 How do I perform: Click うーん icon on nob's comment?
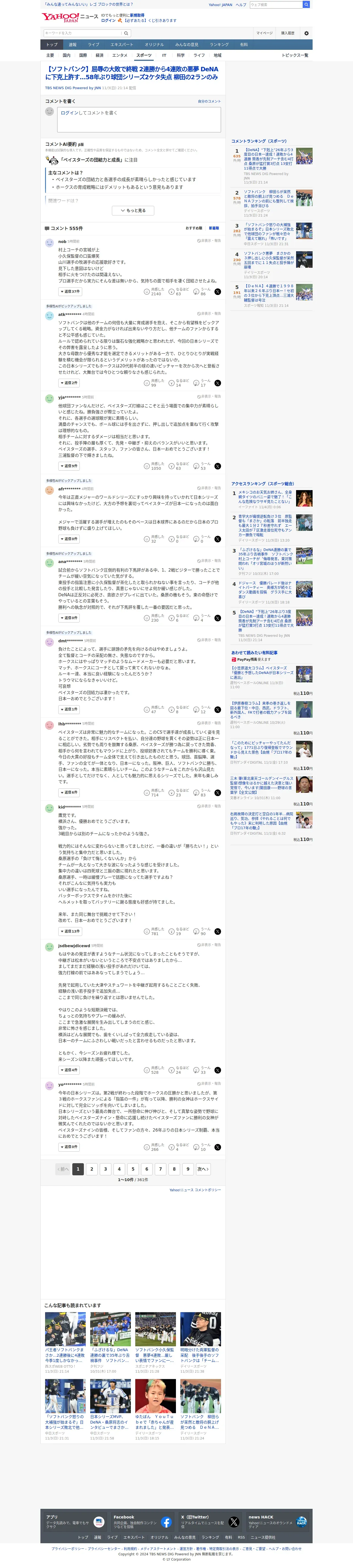pyautogui.click(x=197, y=292)
